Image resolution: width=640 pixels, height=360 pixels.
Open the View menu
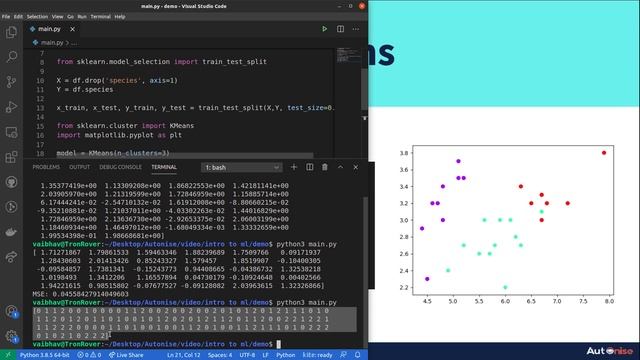coord(57,17)
